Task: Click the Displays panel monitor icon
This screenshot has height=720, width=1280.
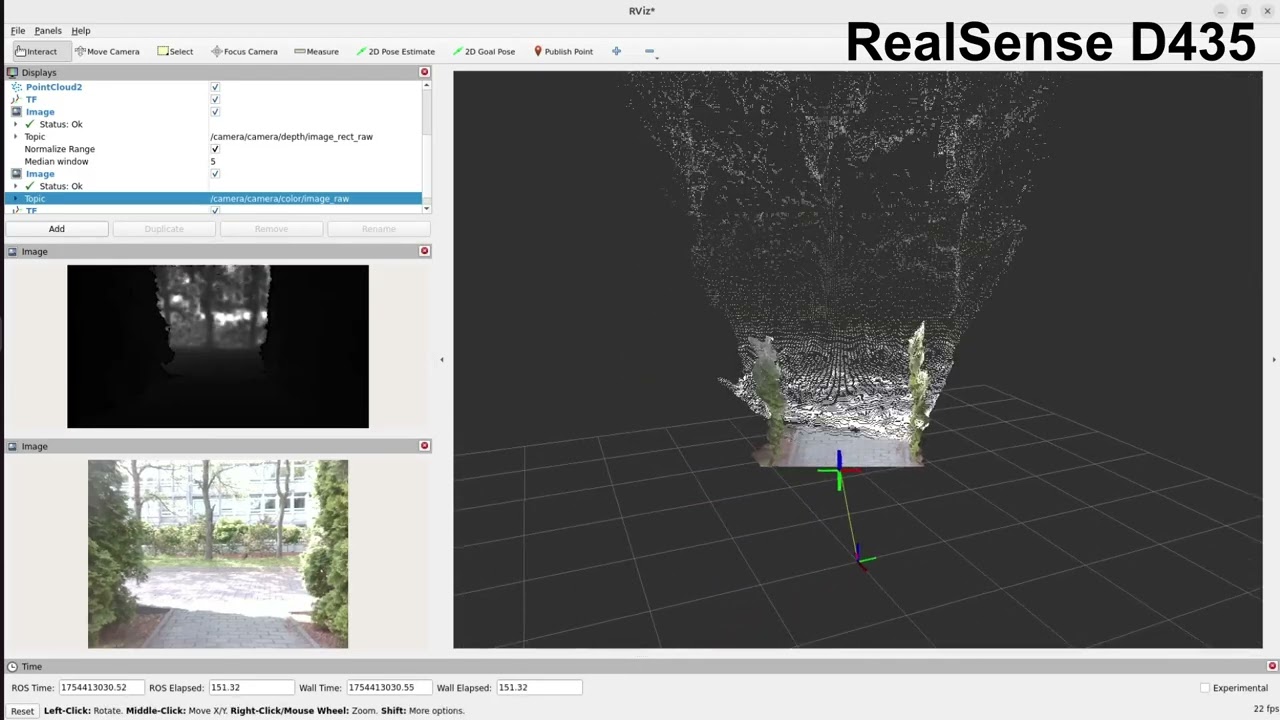Action: [x=13, y=72]
